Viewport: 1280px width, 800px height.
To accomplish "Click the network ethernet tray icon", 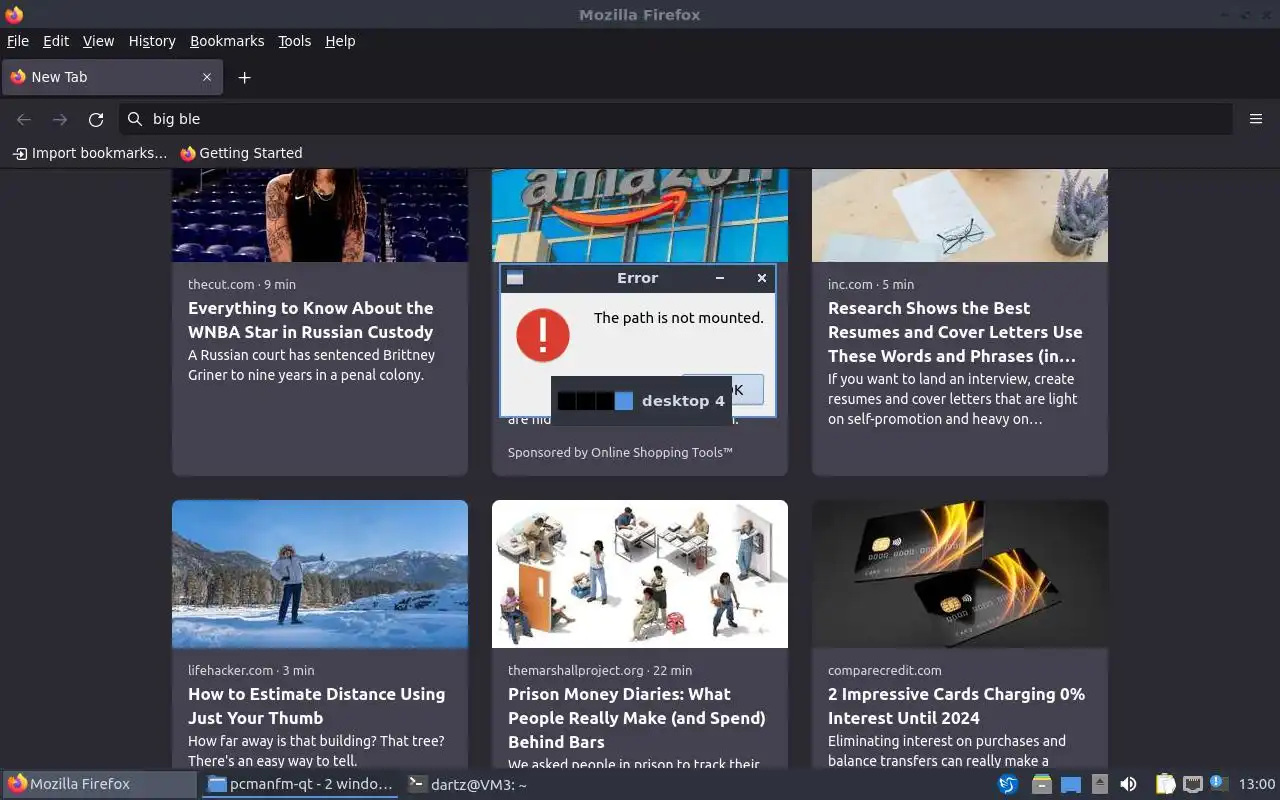I will pos(1192,784).
